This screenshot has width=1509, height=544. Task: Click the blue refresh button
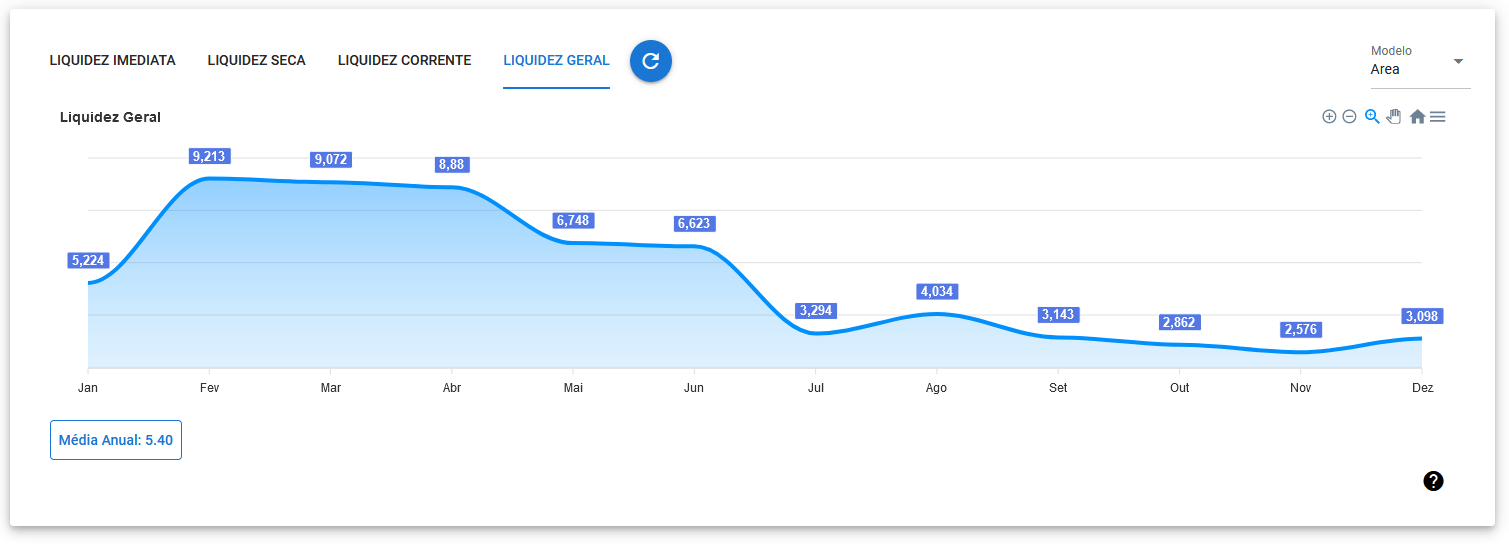point(651,61)
